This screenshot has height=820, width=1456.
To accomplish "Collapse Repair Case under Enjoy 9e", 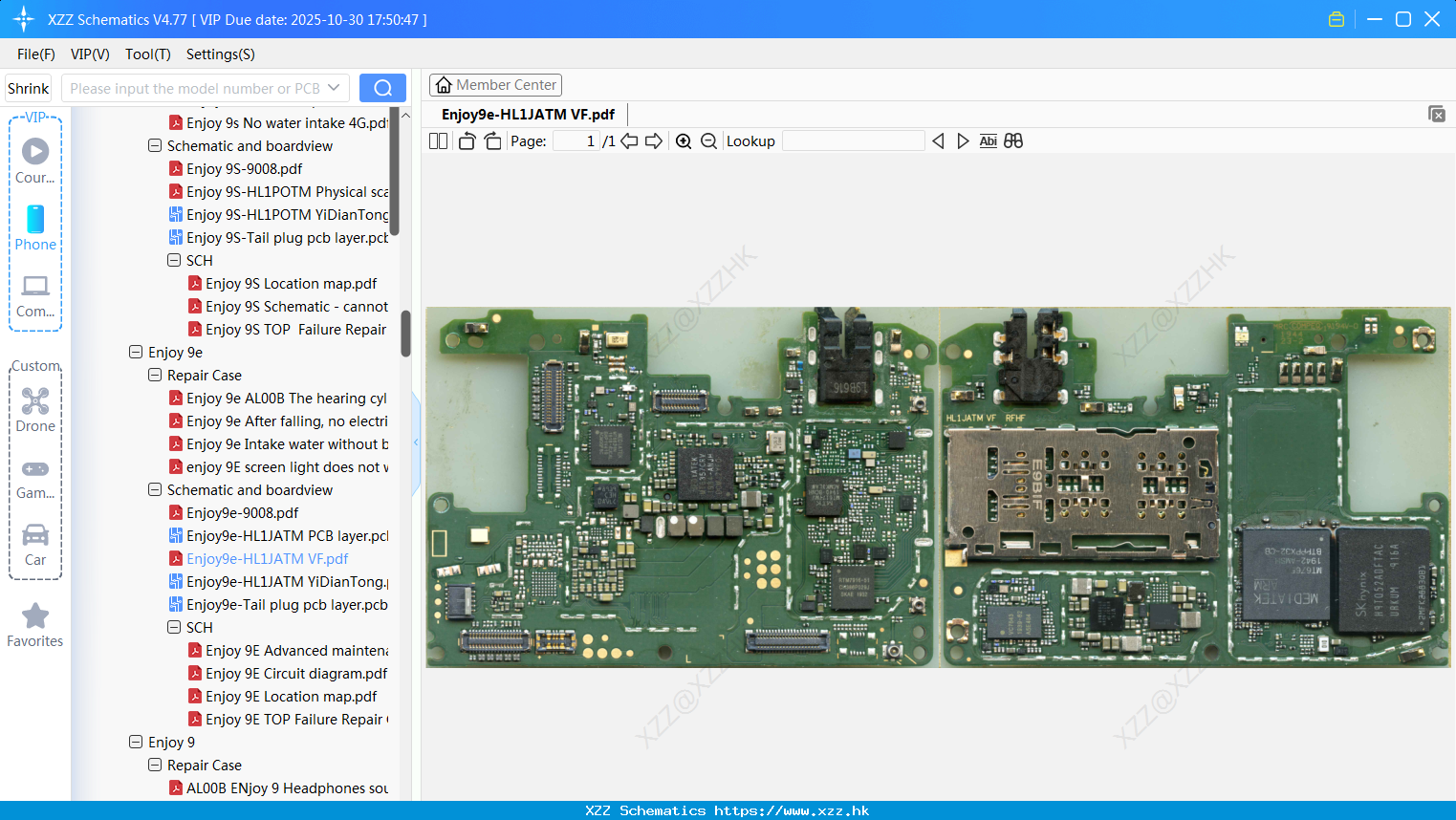I will tap(155, 375).
